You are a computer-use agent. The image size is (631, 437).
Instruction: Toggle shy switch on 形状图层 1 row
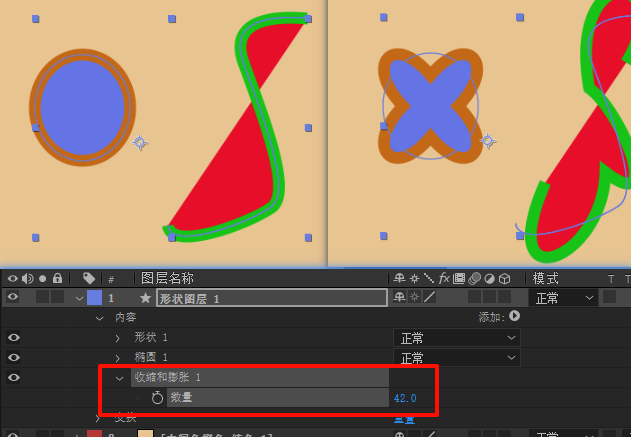tap(399, 297)
